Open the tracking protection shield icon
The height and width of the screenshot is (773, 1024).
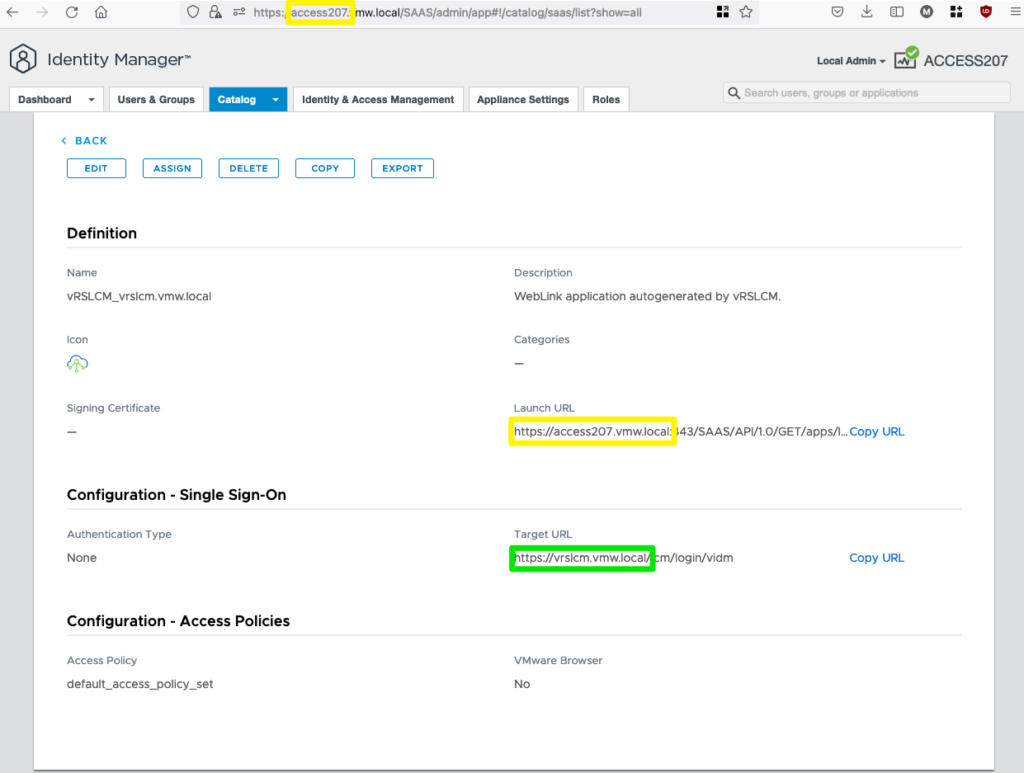(x=193, y=12)
